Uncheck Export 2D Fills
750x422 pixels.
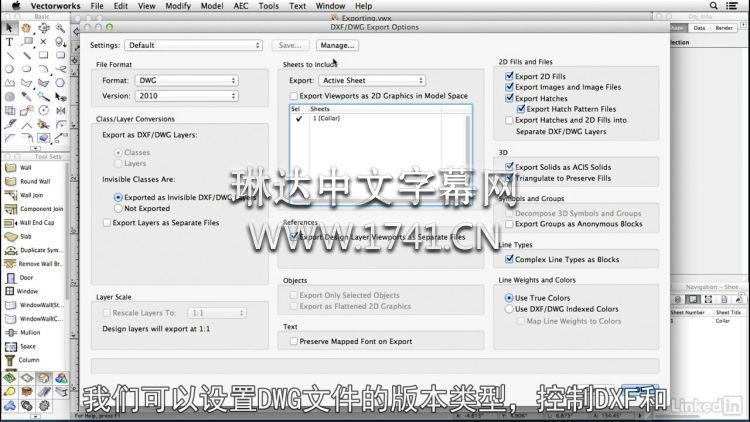[509, 76]
